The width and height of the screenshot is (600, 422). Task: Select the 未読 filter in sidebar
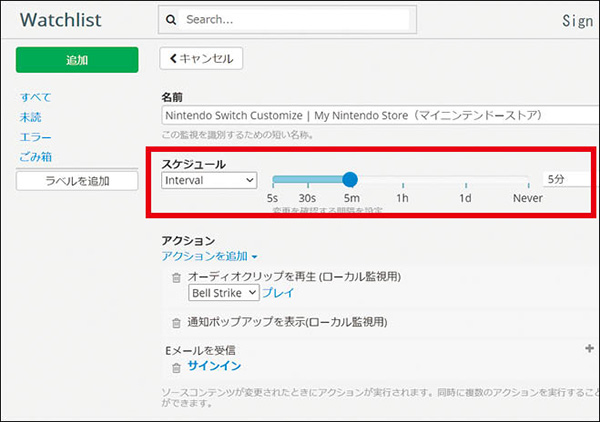pyautogui.click(x=31, y=117)
